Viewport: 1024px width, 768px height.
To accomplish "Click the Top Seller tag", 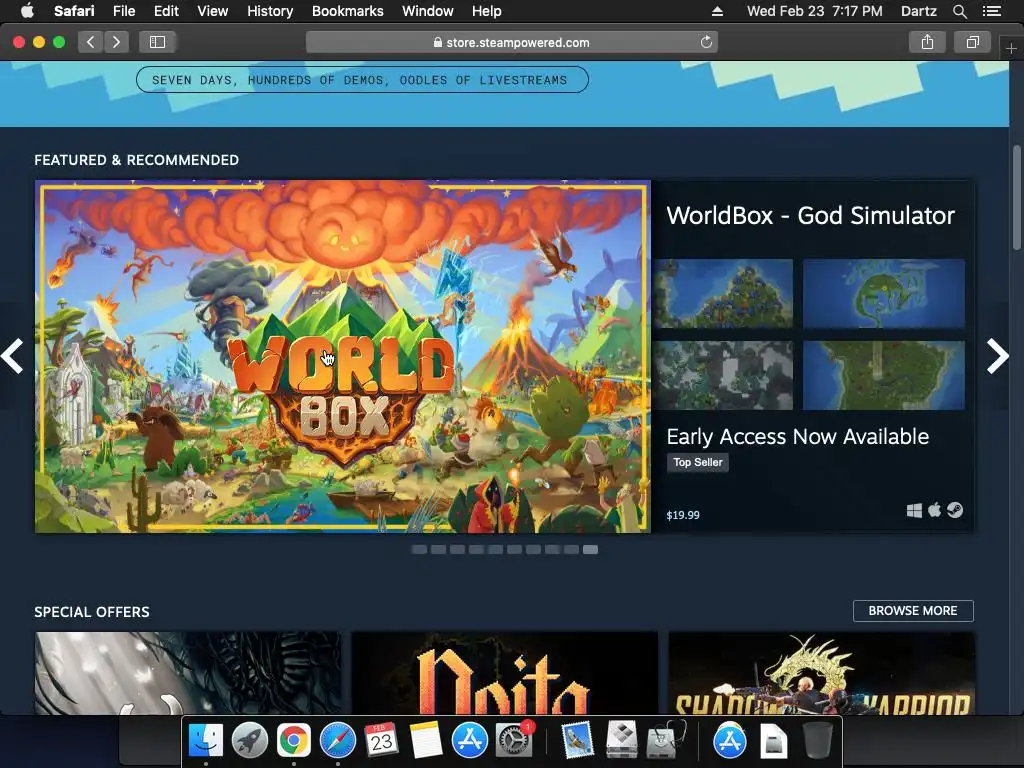I will pyautogui.click(x=697, y=462).
